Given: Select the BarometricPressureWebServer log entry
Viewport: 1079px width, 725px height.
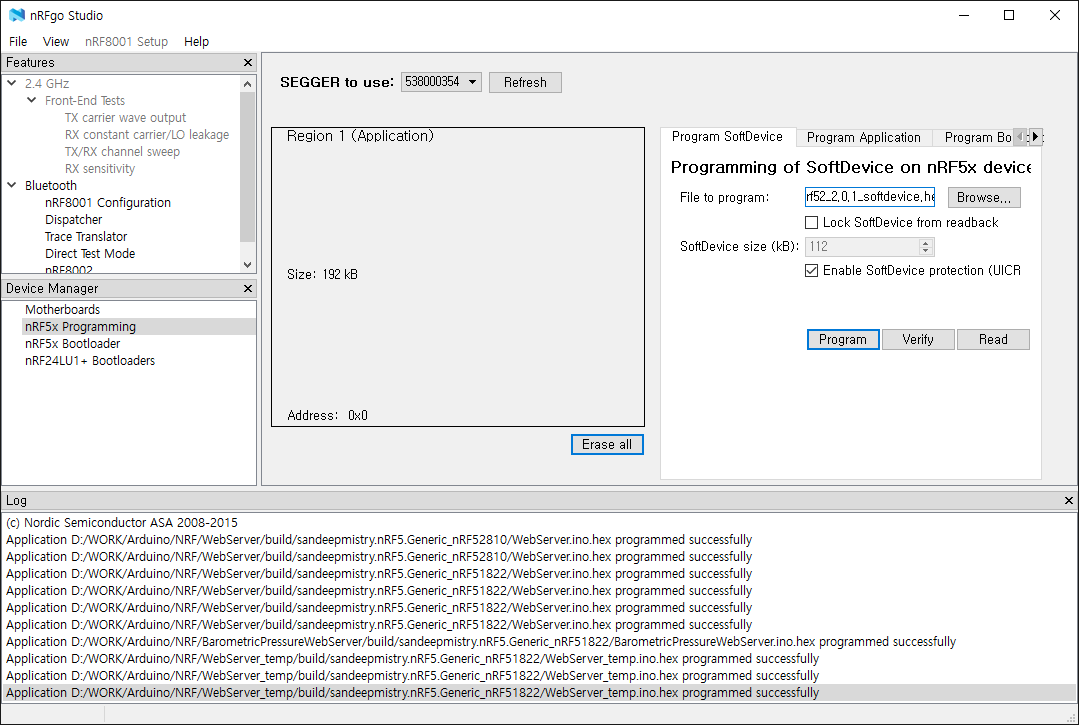Looking at the screenshot, I should point(481,642).
